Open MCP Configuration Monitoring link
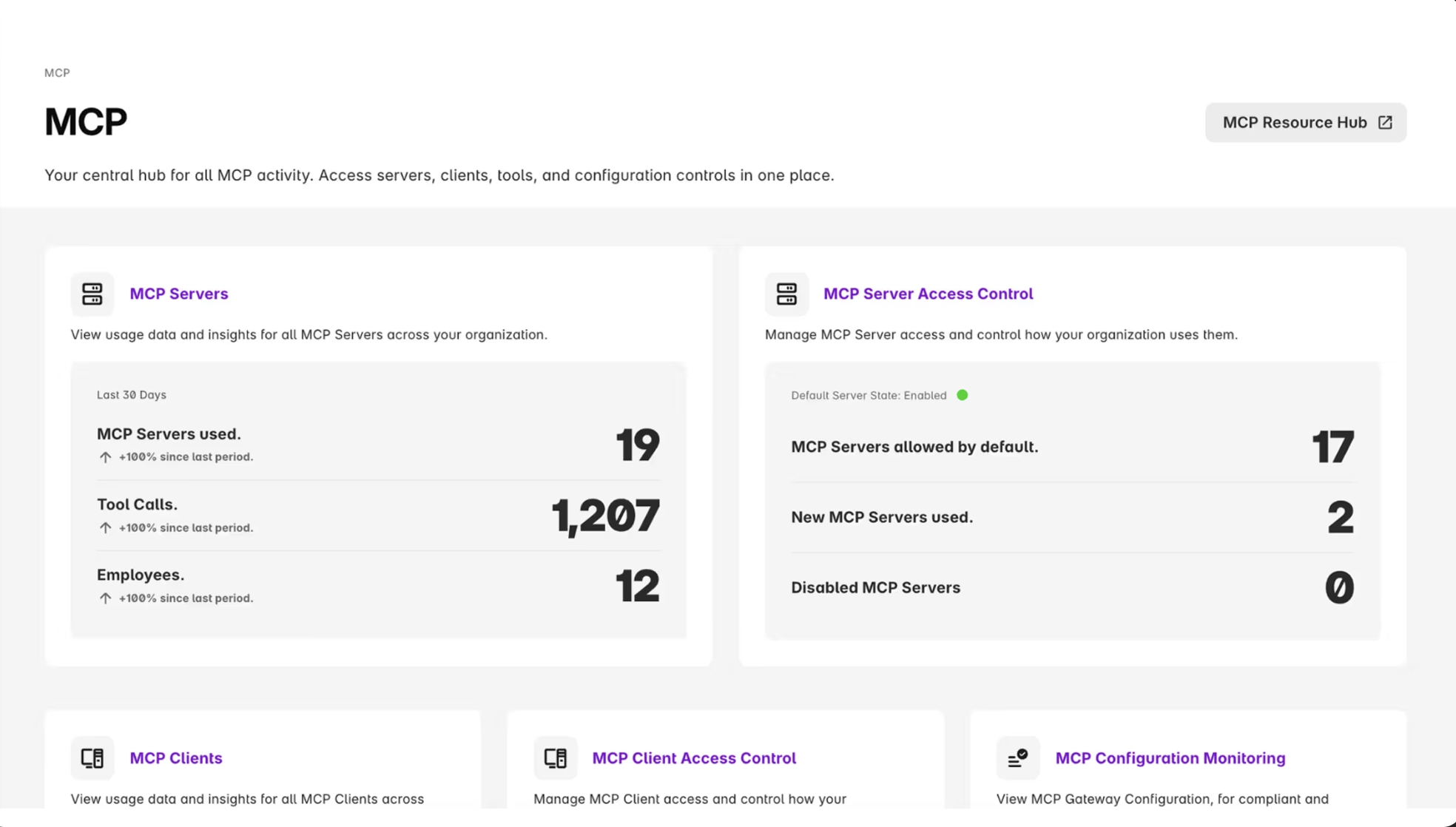The height and width of the screenshot is (827, 1456). click(x=1170, y=757)
